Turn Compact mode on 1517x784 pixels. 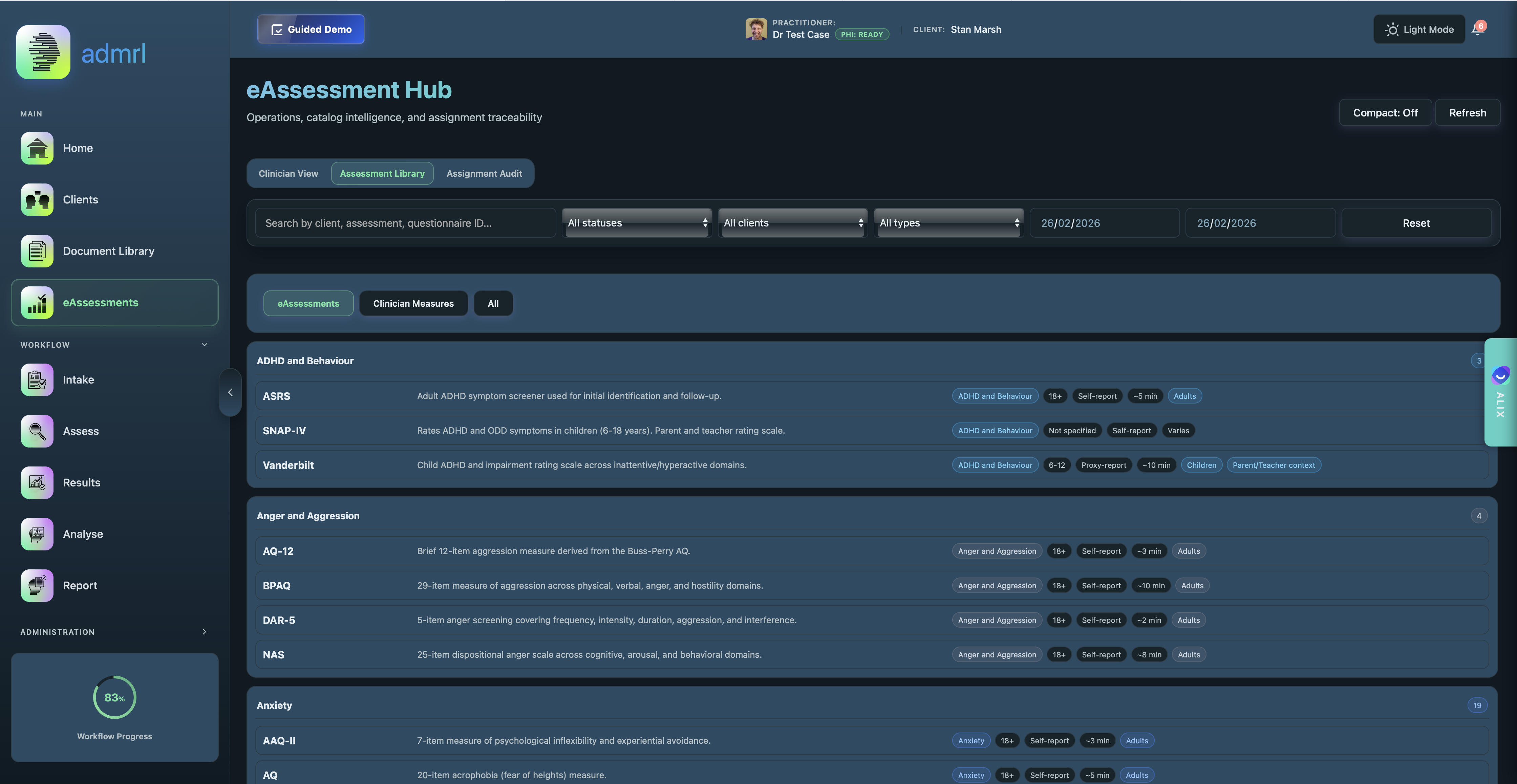click(x=1385, y=112)
